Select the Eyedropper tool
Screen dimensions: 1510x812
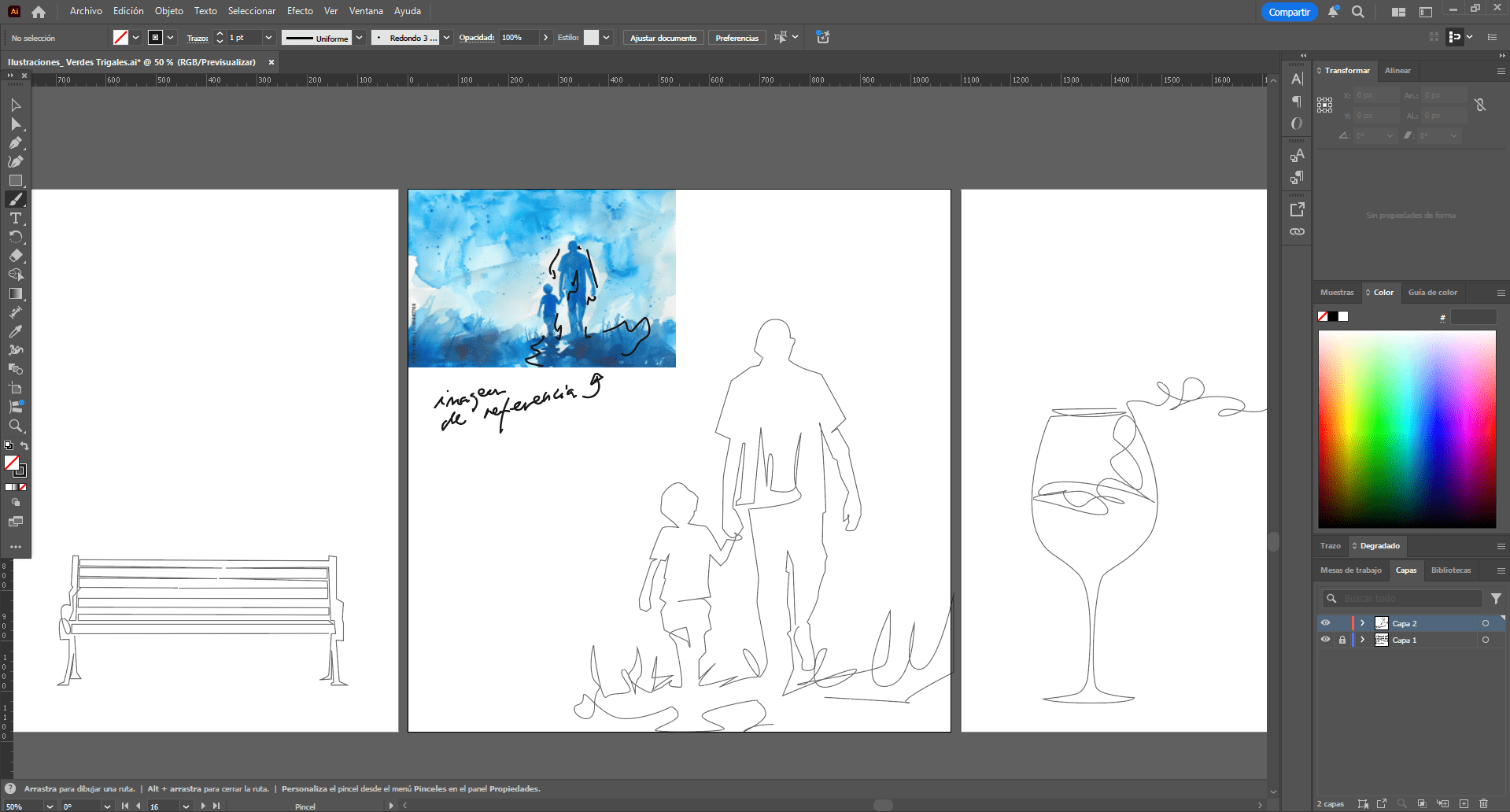click(16, 331)
